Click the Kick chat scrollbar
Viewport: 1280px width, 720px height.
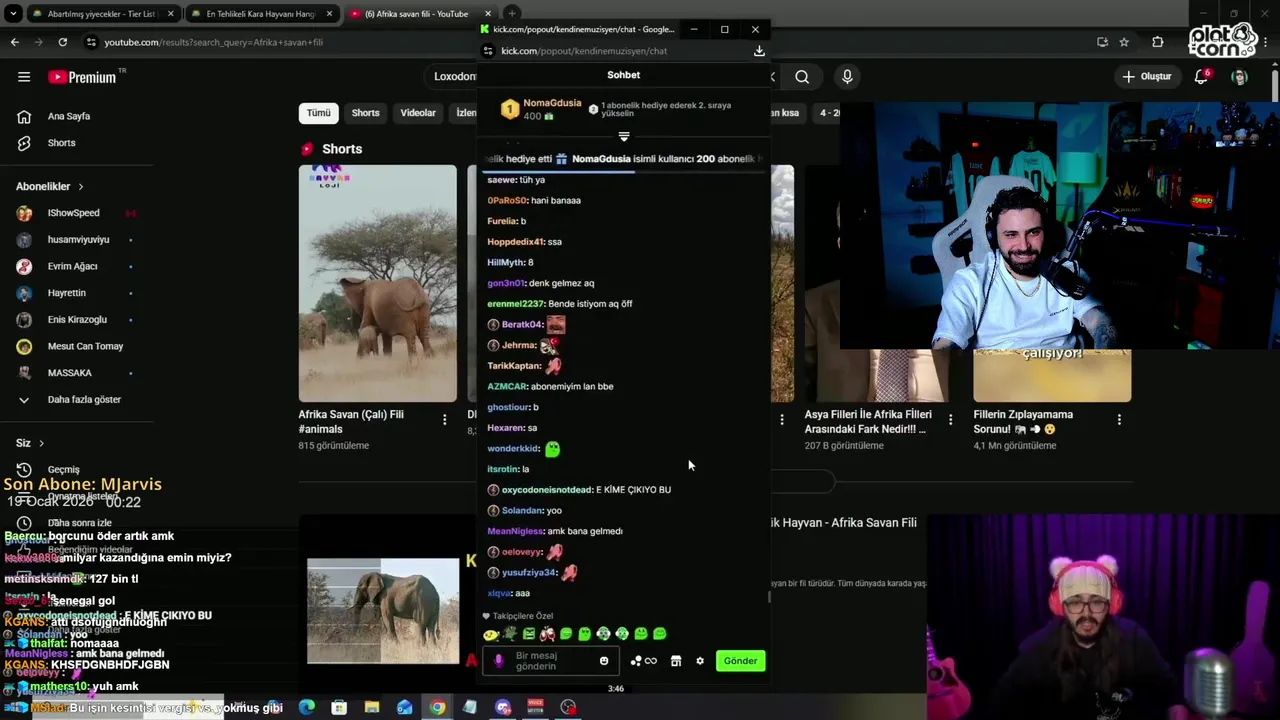coord(769,596)
